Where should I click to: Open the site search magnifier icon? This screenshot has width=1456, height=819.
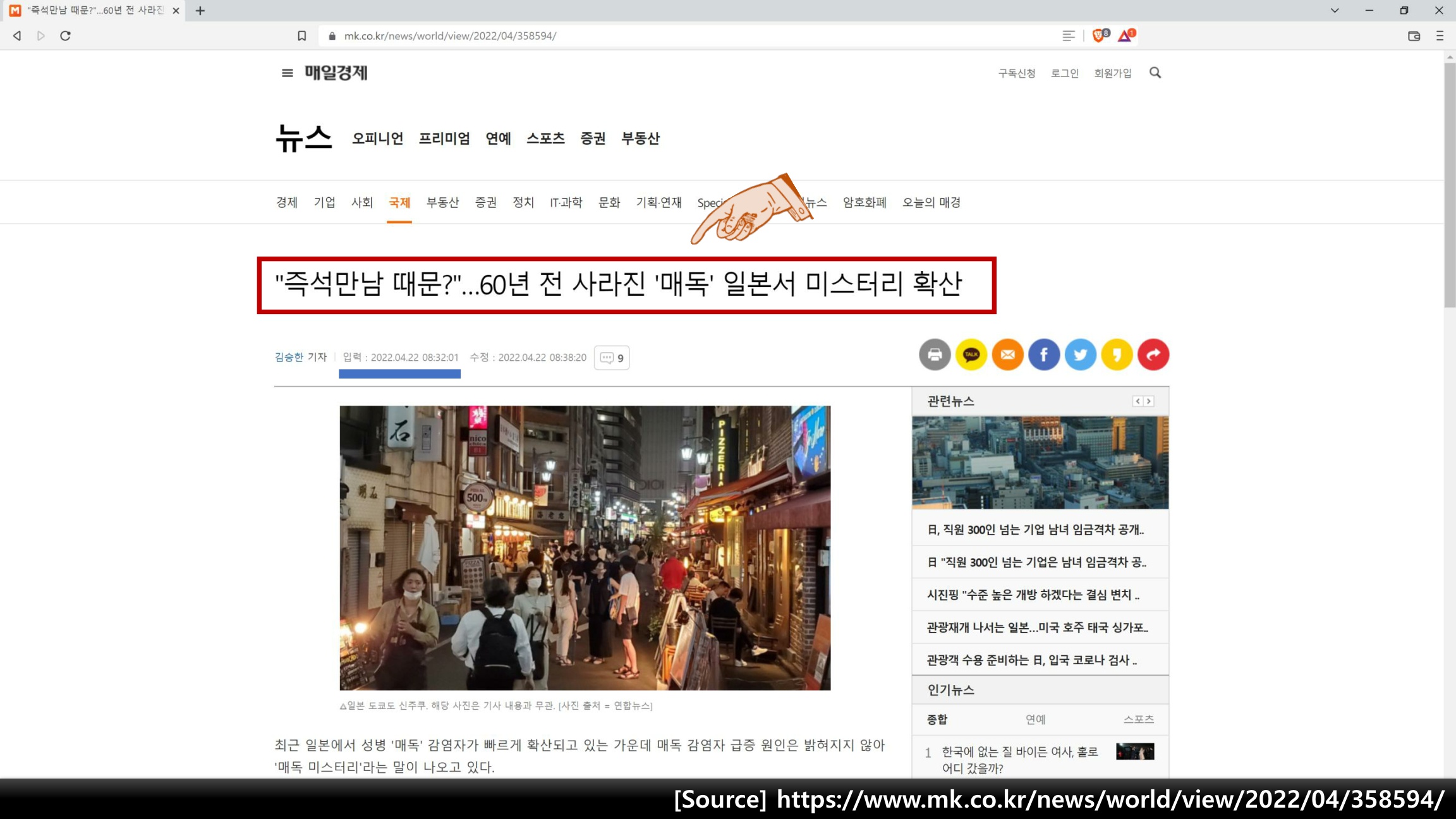pos(1155,73)
